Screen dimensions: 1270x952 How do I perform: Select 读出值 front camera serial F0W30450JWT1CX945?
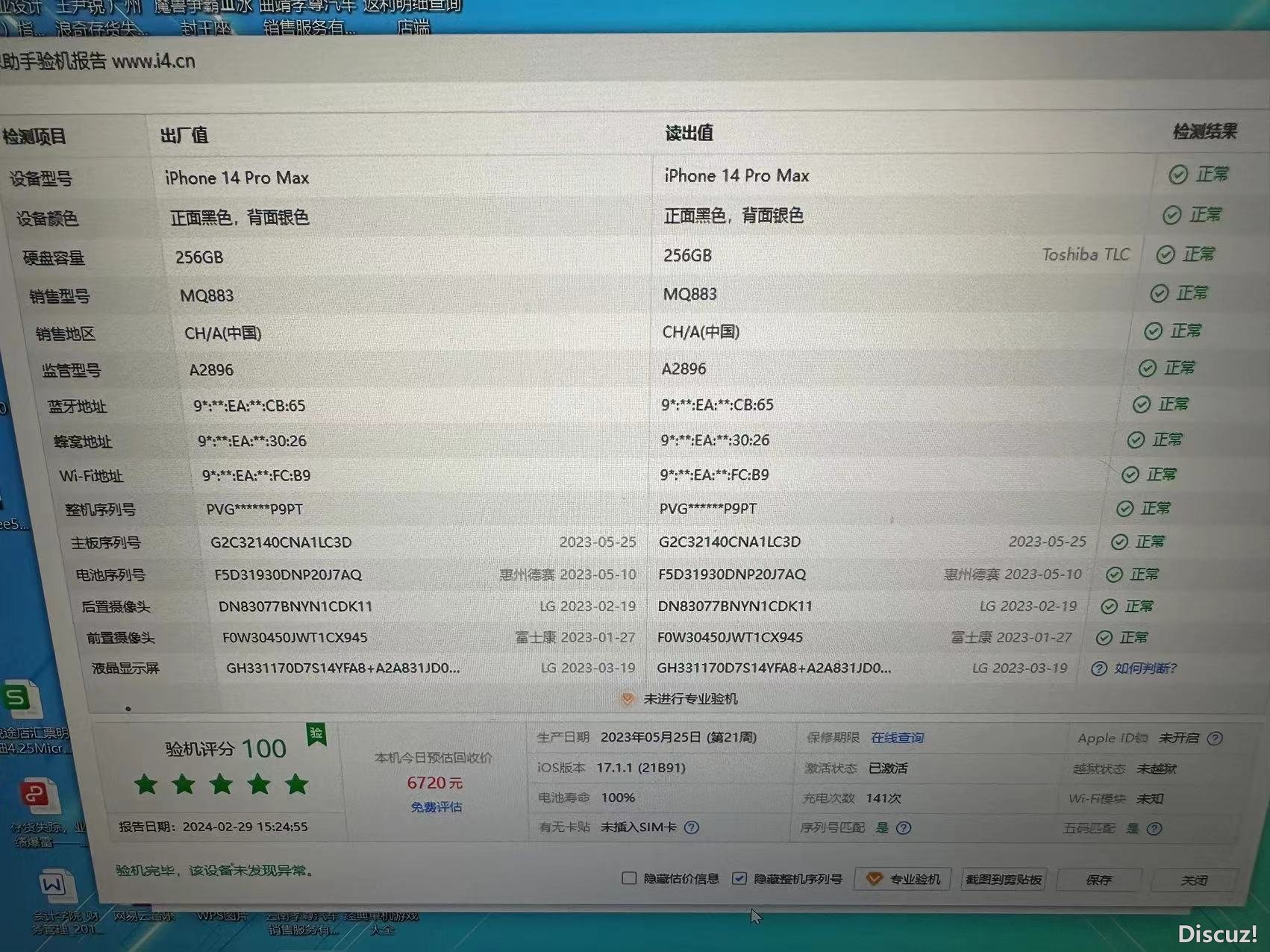[x=730, y=638]
